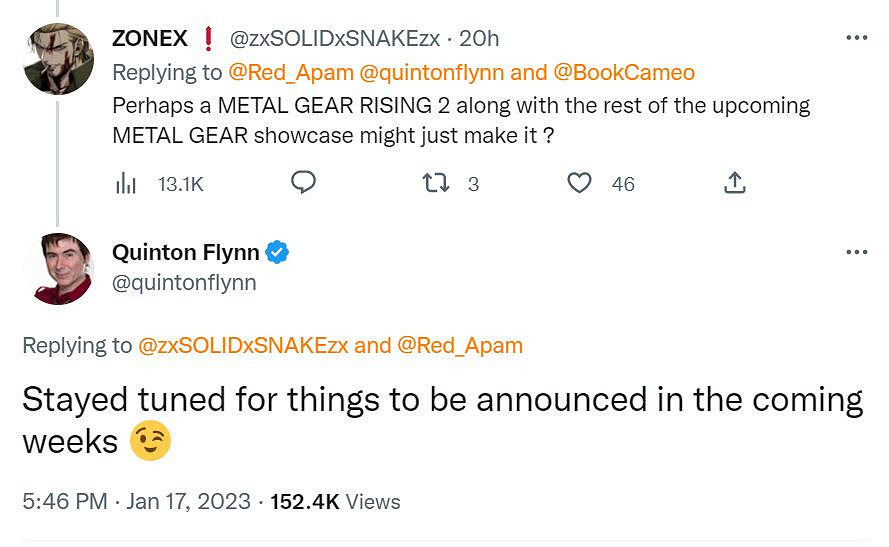
Task: Open three-dot menu on Quinton Flynn's tweet
Action: pyautogui.click(x=856, y=252)
